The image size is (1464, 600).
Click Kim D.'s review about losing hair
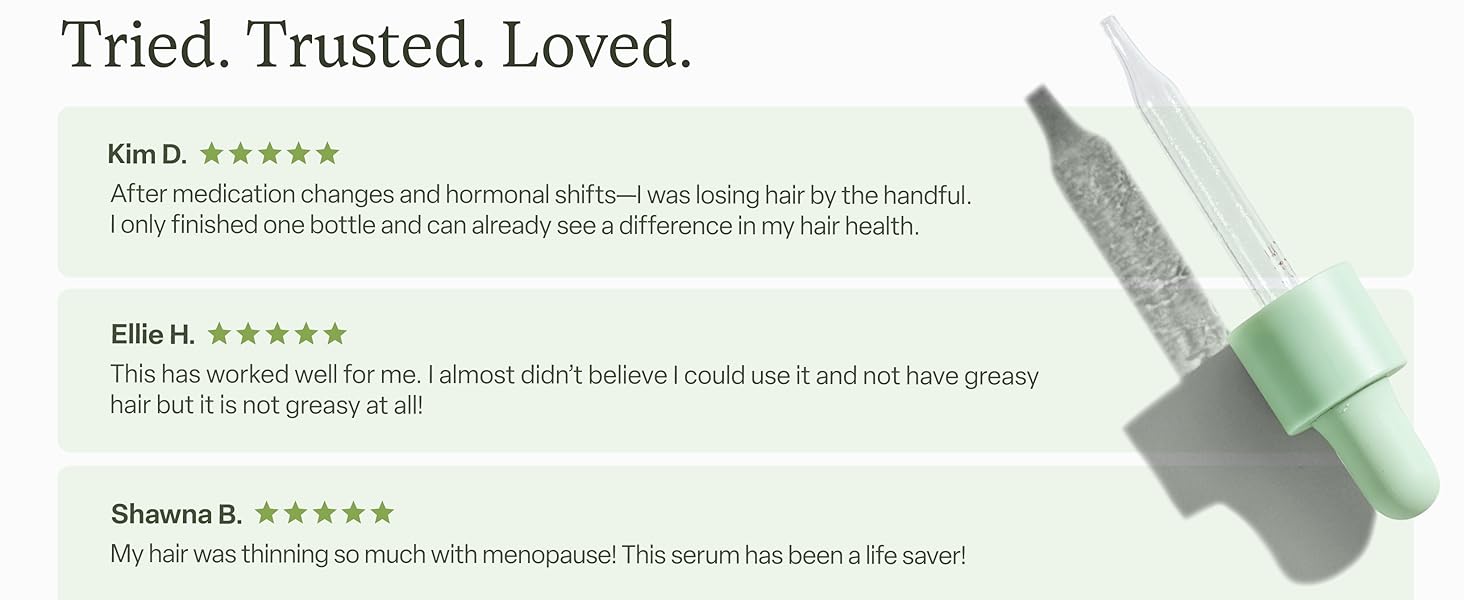[x=540, y=194]
